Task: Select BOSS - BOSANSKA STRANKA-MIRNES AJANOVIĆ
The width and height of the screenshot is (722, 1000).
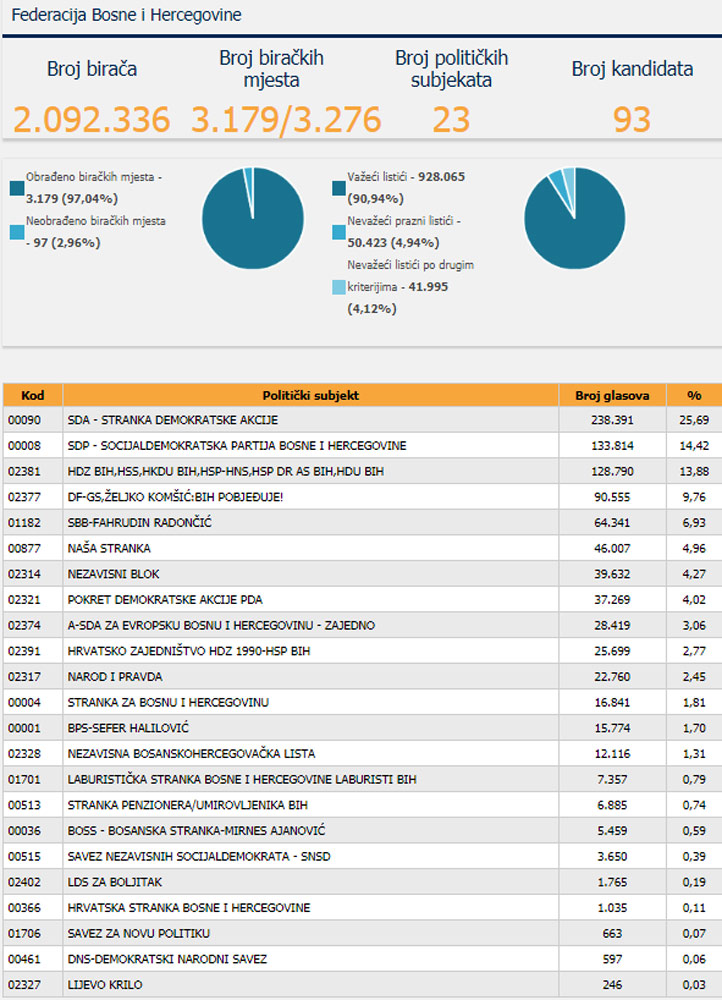Action: tap(196, 830)
